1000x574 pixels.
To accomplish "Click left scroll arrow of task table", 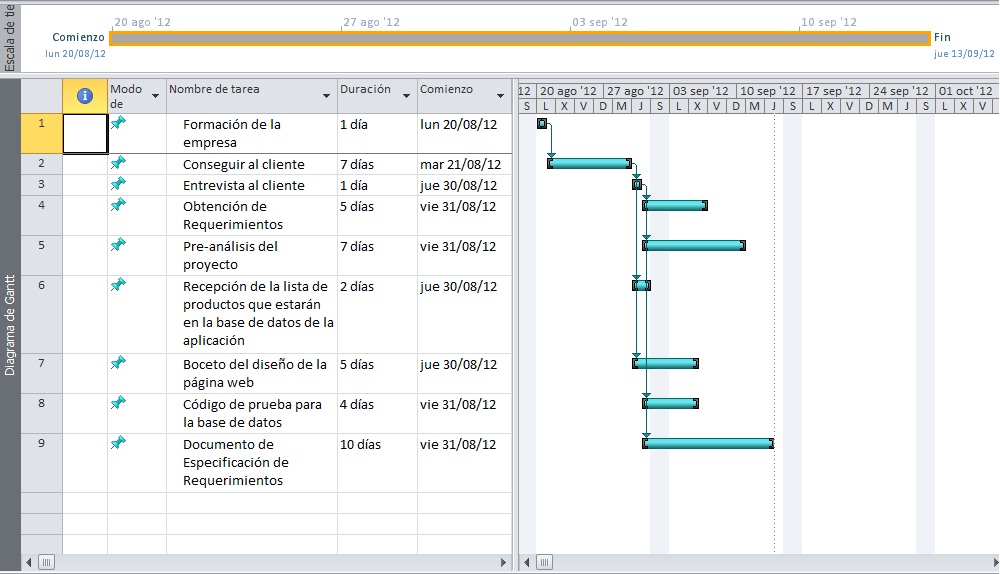I will [29, 563].
